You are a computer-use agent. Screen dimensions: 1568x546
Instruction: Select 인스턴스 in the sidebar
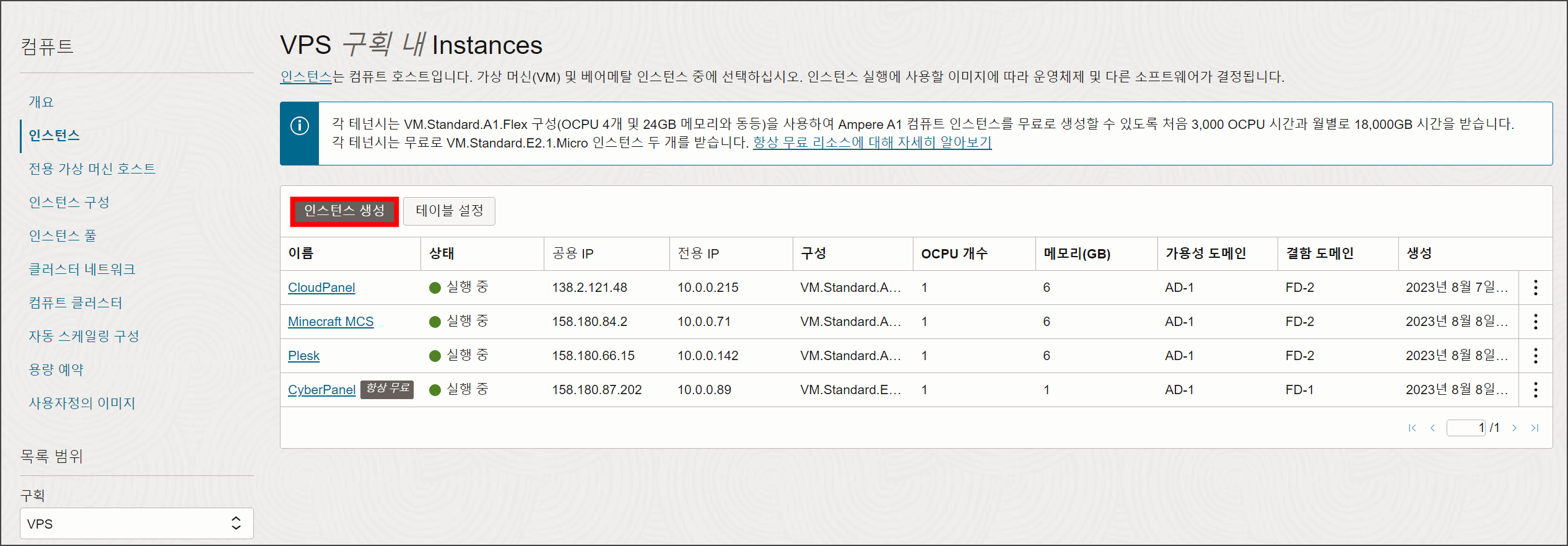pyautogui.click(x=54, y=135)
